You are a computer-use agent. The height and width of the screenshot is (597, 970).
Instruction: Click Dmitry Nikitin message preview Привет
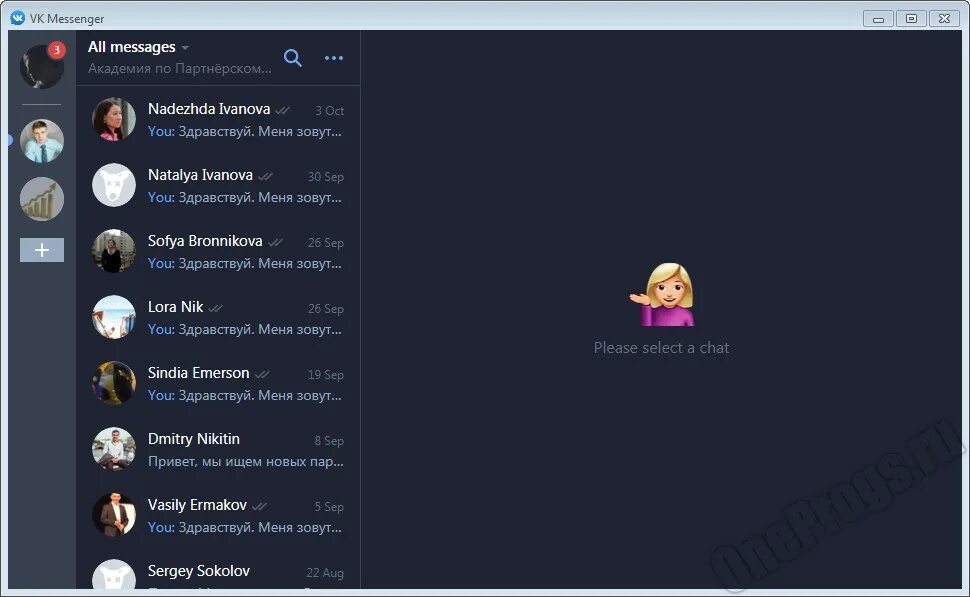(x=246, y=462)
